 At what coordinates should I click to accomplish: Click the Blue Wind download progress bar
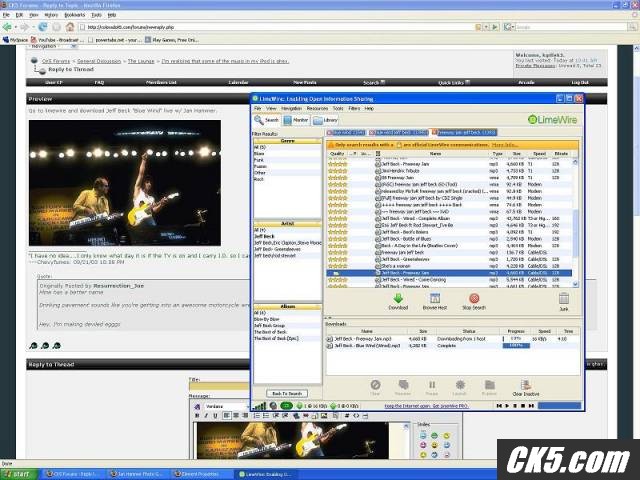516,346
